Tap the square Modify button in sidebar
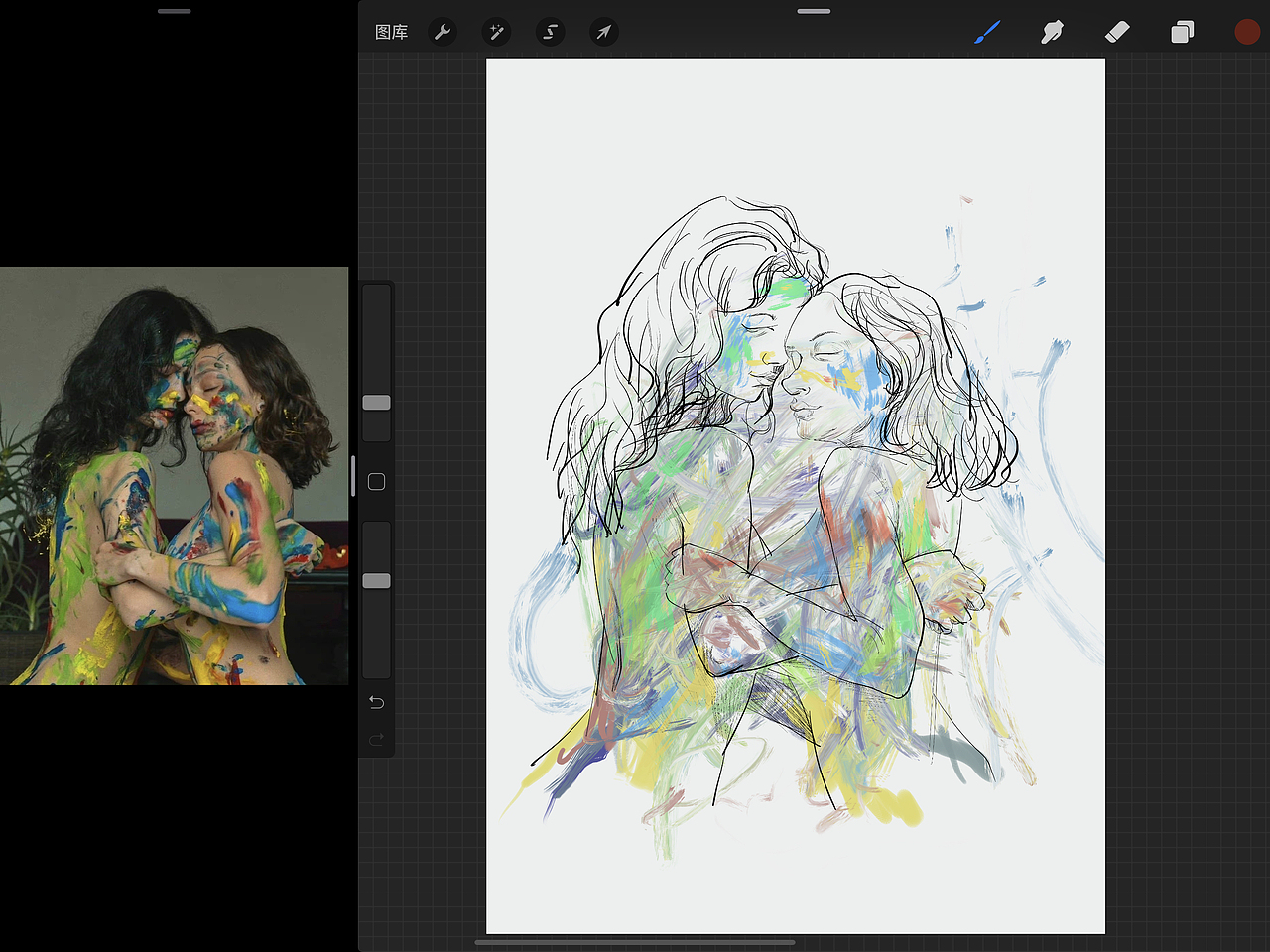1270x952 pixels. [376, 482]
